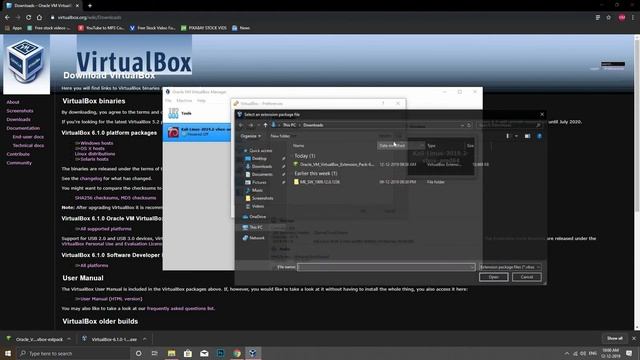Screen dimensions: 640x360
Task: Click the Cancel button in file dialog
Action: pyautogui.click(x=527, y=277)
